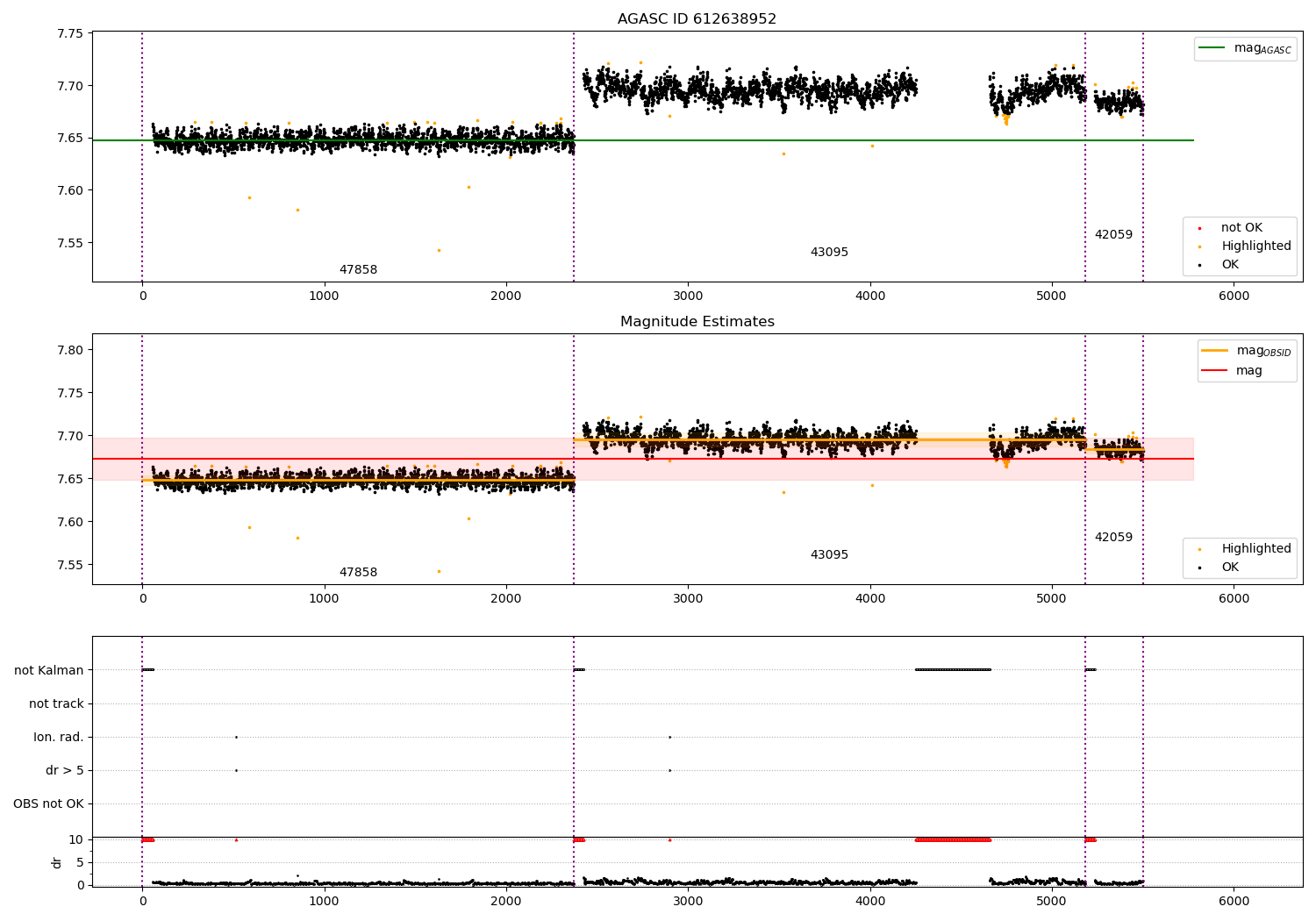
Task: Click y-tick 7.60 in top plot
Action: [70, 190]
